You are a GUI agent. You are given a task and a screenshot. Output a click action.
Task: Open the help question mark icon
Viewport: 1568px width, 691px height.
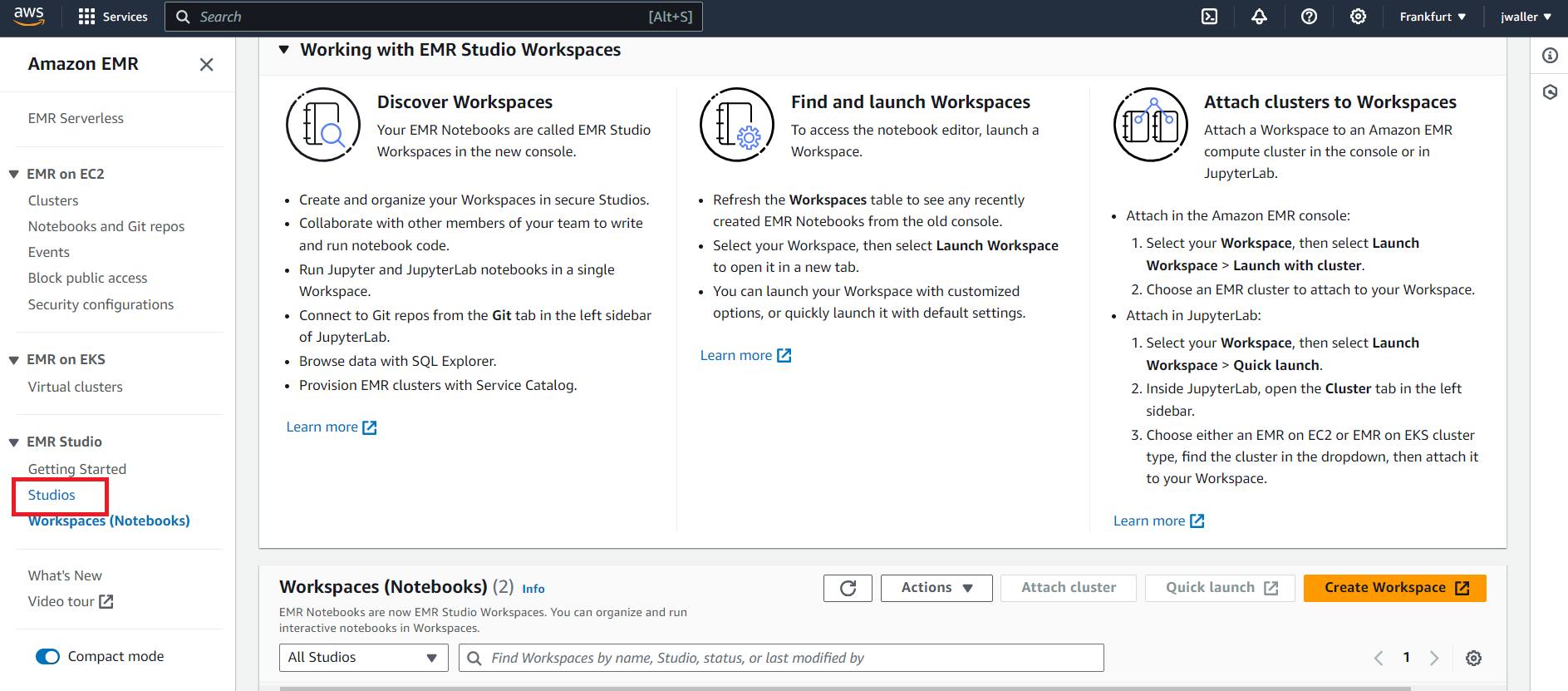[1309, 17]
